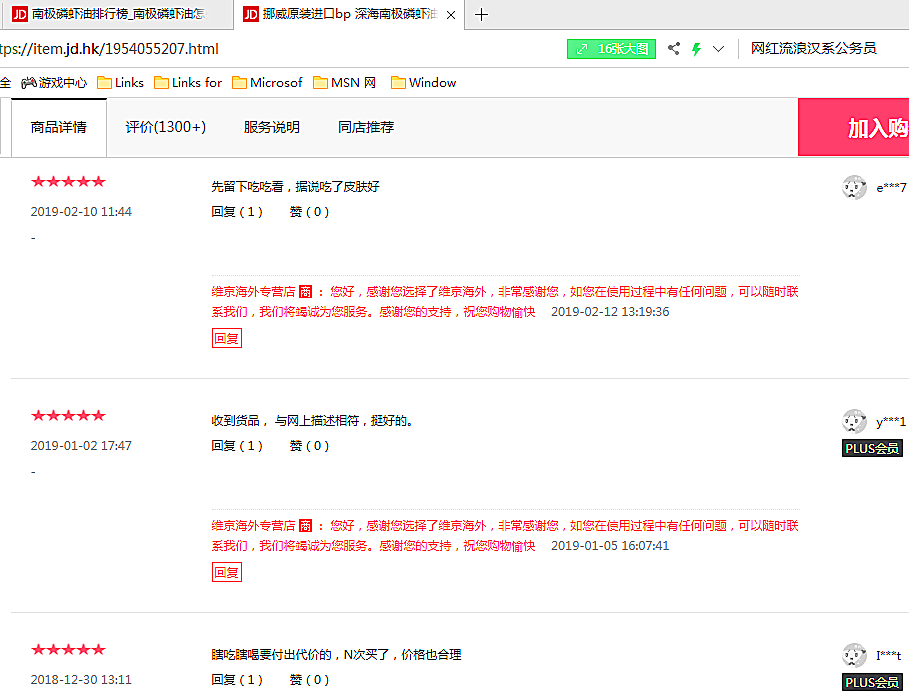Open the 服务说明 tab

click(272, 127)
